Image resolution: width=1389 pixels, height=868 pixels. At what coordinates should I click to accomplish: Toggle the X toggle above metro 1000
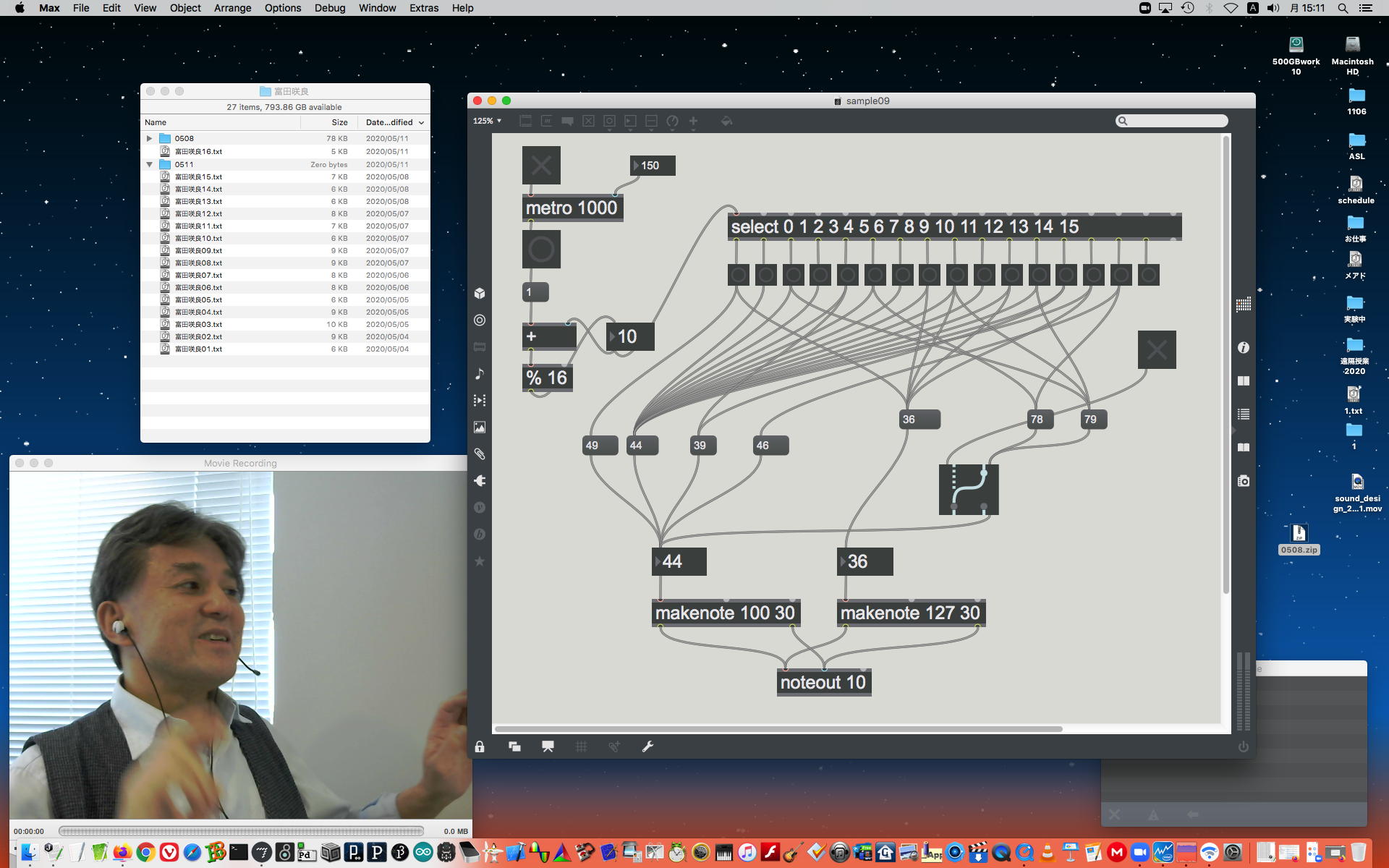541,166
